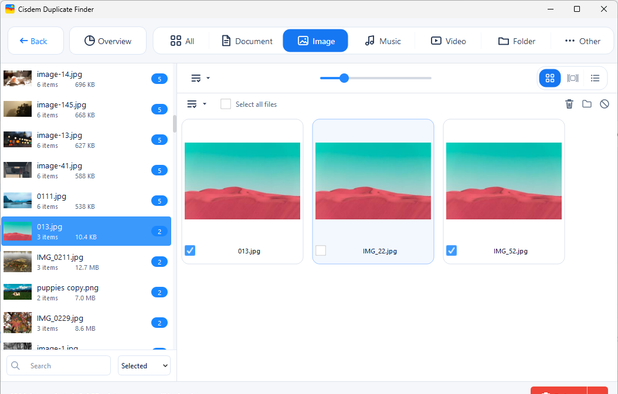618x394 pixels.
Task: Switch to list view
Action: point(595,78)
